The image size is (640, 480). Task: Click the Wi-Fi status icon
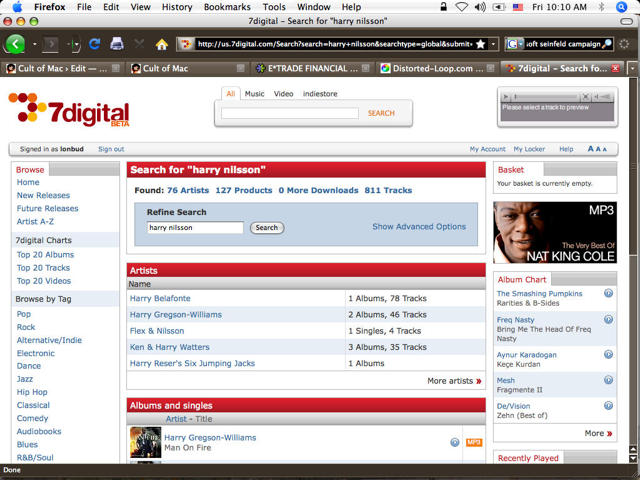click(461, 7)
